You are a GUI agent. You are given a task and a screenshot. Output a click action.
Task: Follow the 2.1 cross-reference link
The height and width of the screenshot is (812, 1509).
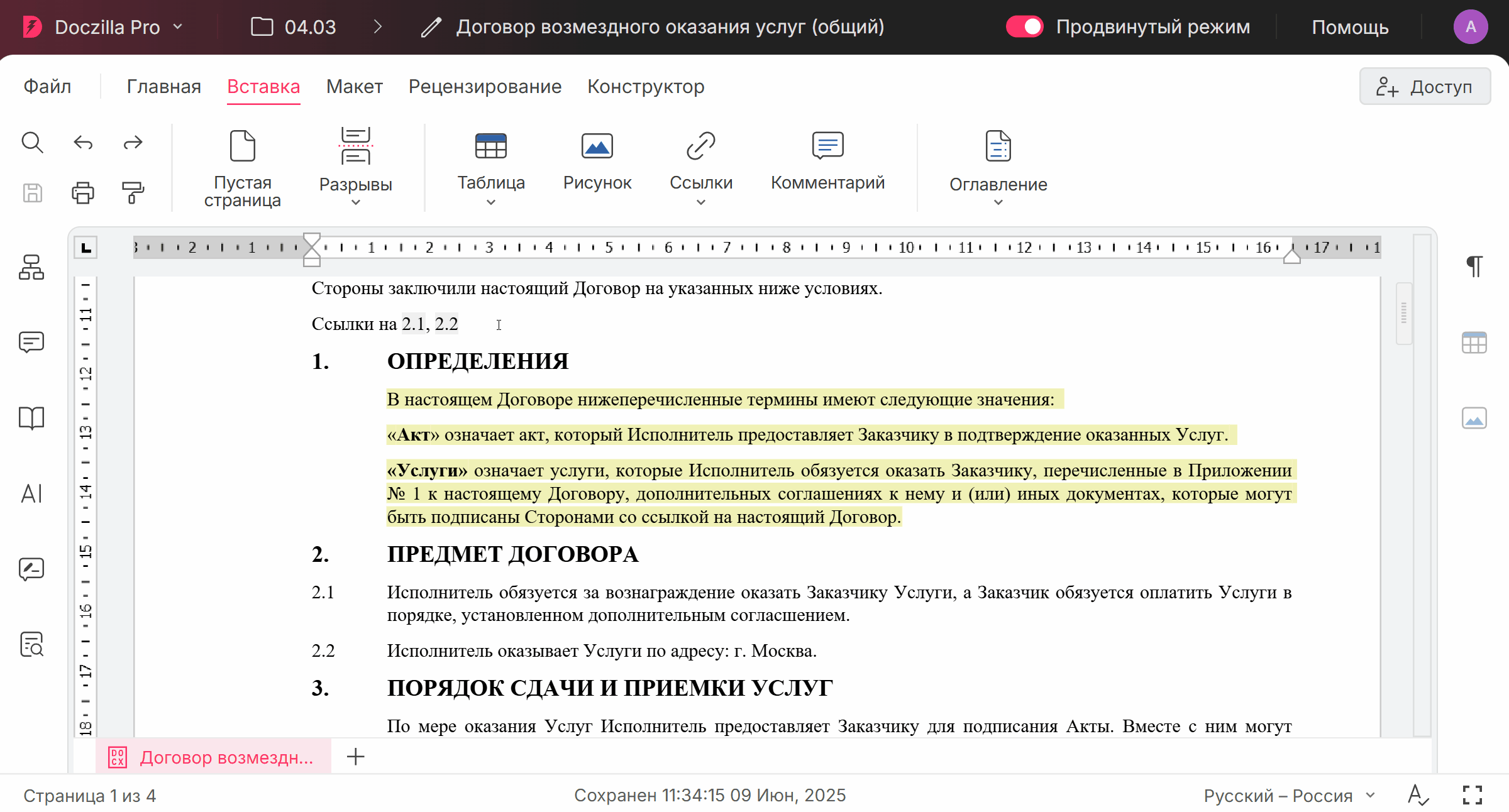coord(413,324)
